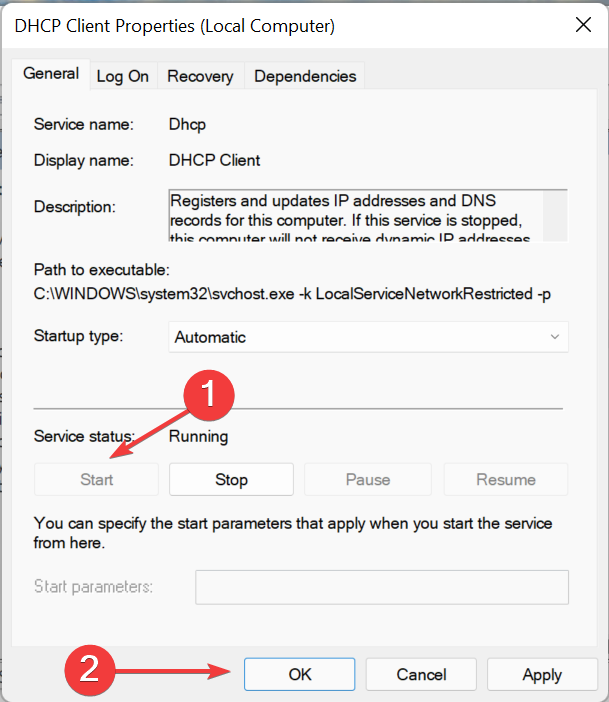Focus the Start parameters field

(x=381, y=587)
